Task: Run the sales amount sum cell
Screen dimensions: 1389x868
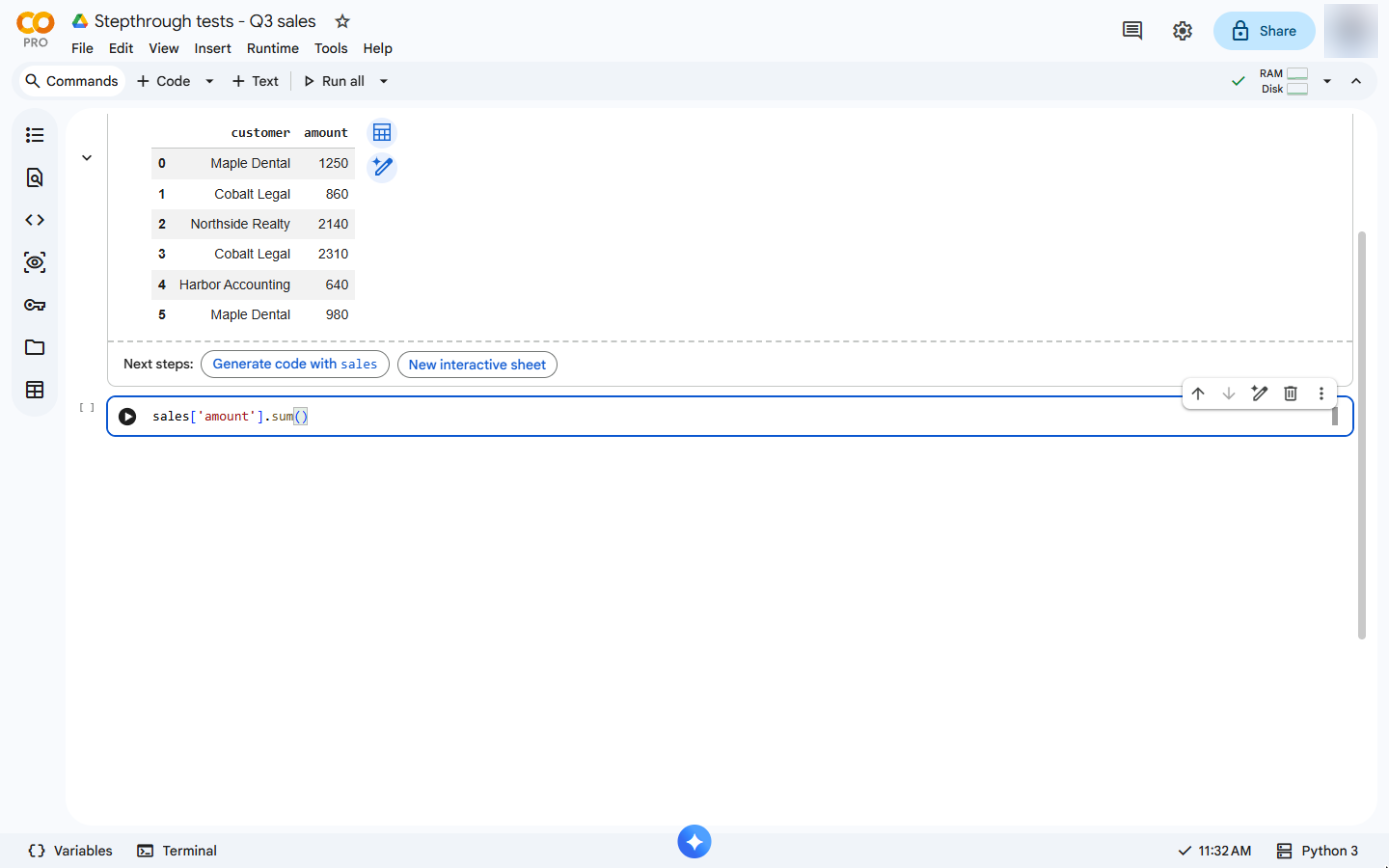Action: pos(127,416)
